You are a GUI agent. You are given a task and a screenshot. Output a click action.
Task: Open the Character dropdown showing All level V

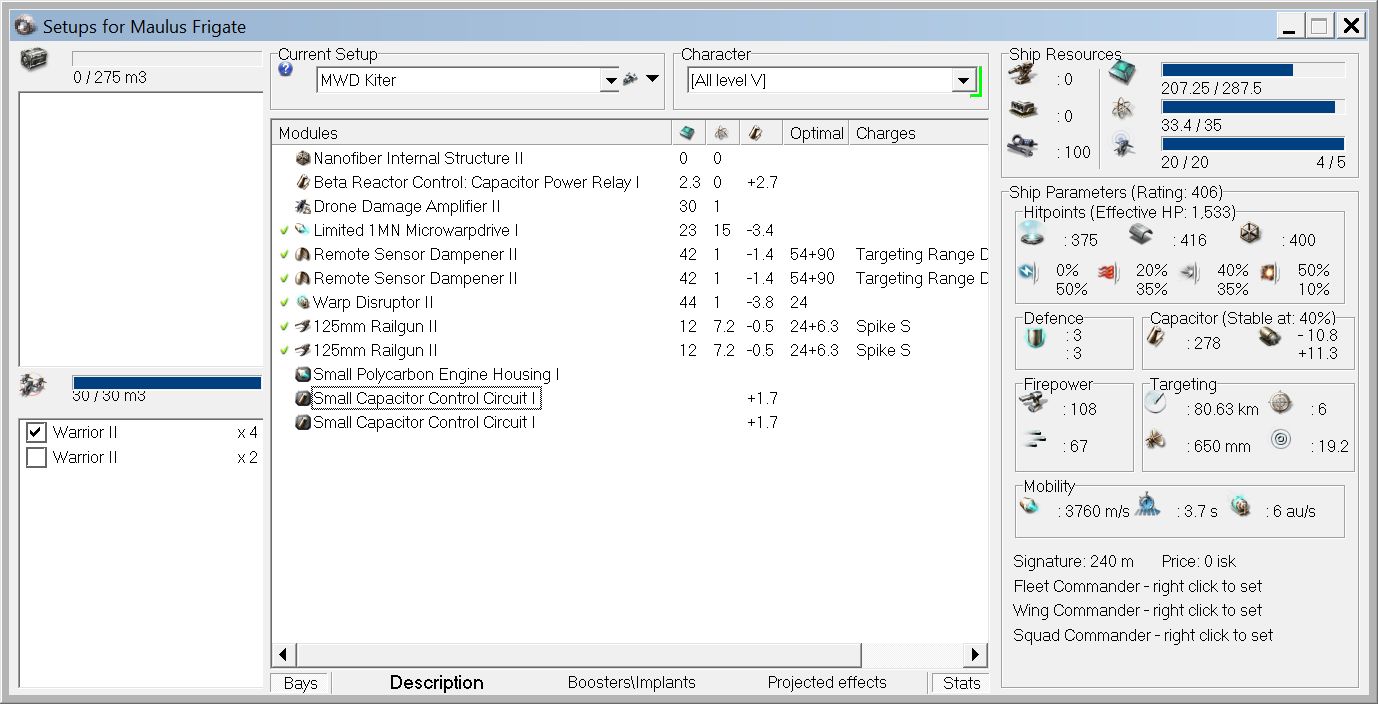click(964, 80)
